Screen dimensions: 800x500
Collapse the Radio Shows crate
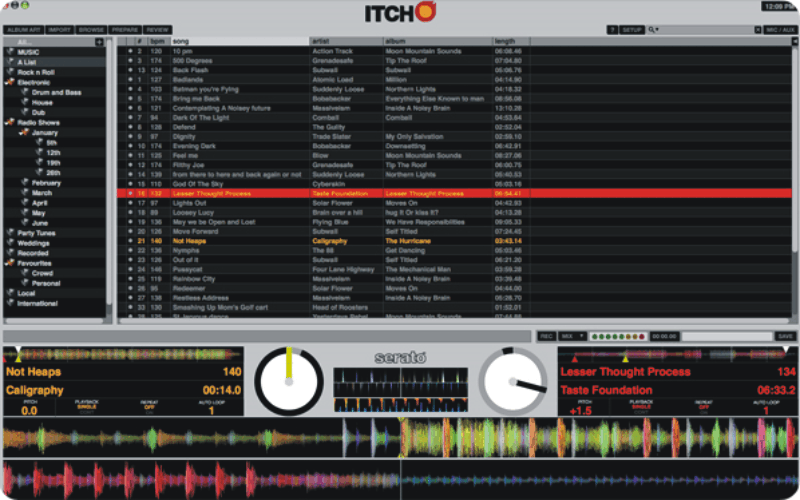coord(9,122)
